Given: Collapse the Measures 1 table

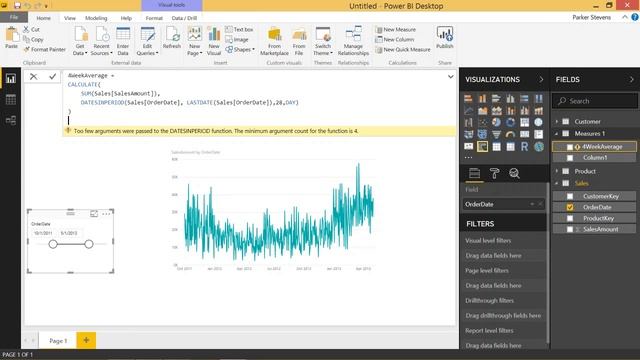Looking at the screenshot, I should click(556, 133).
